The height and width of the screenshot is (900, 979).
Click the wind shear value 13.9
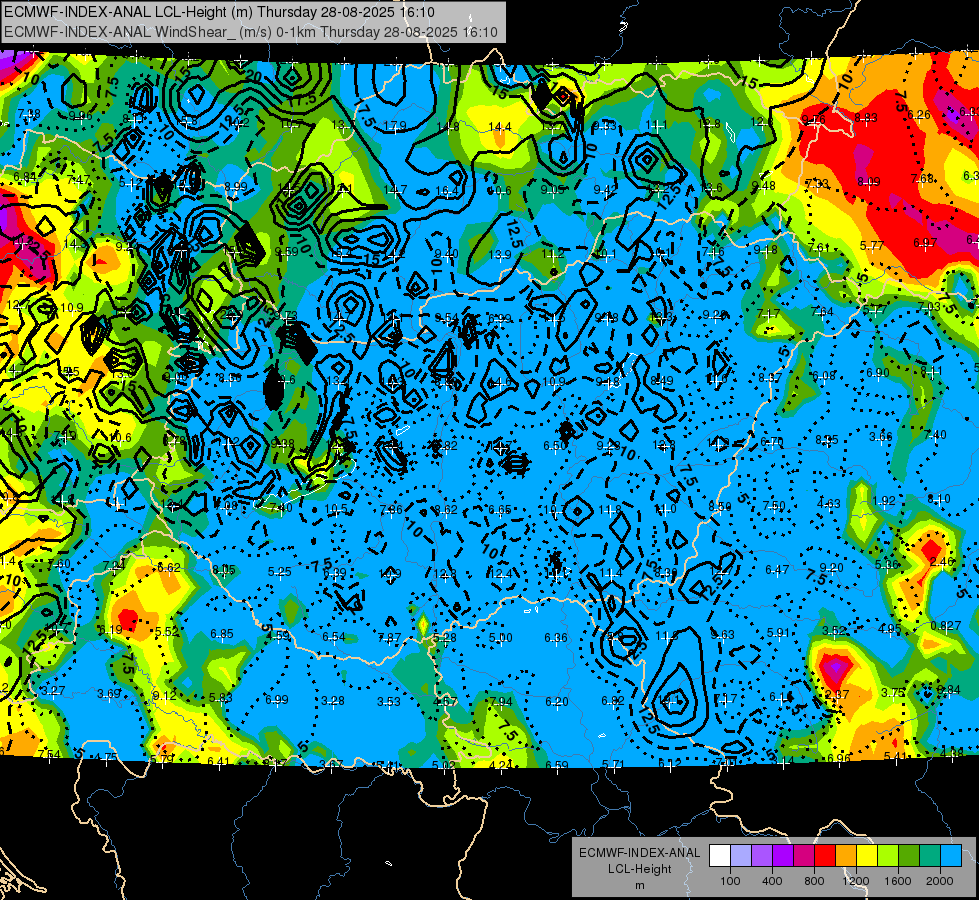click(x=499, y=254)
